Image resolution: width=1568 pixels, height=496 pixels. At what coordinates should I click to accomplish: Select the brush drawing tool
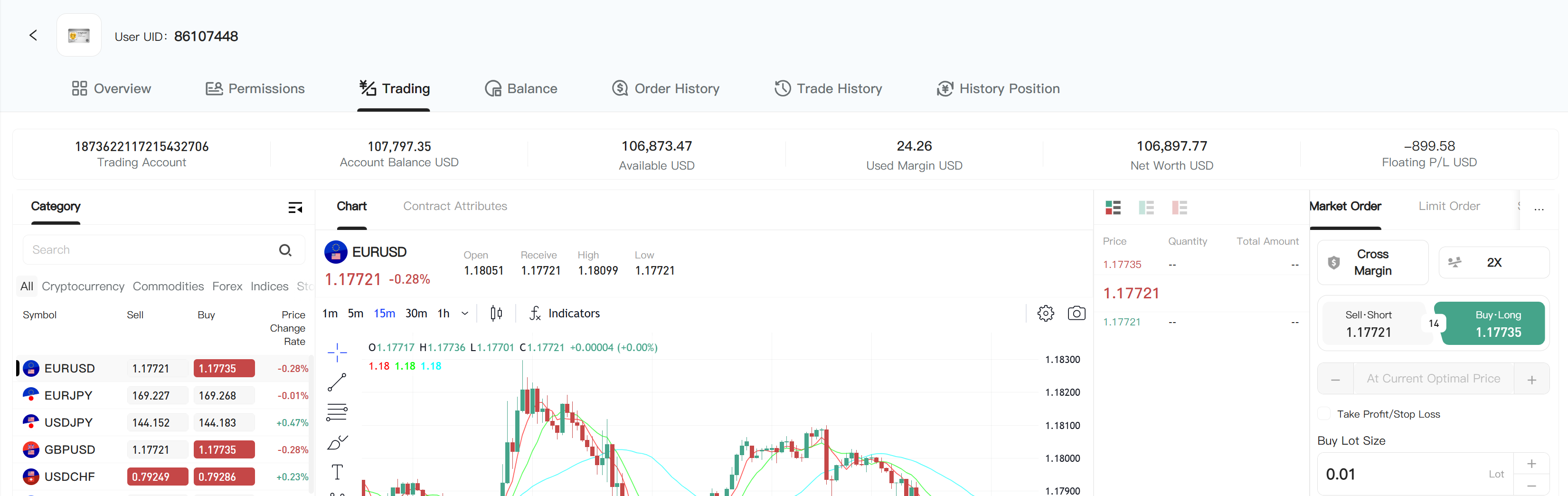tap(337, 442)
